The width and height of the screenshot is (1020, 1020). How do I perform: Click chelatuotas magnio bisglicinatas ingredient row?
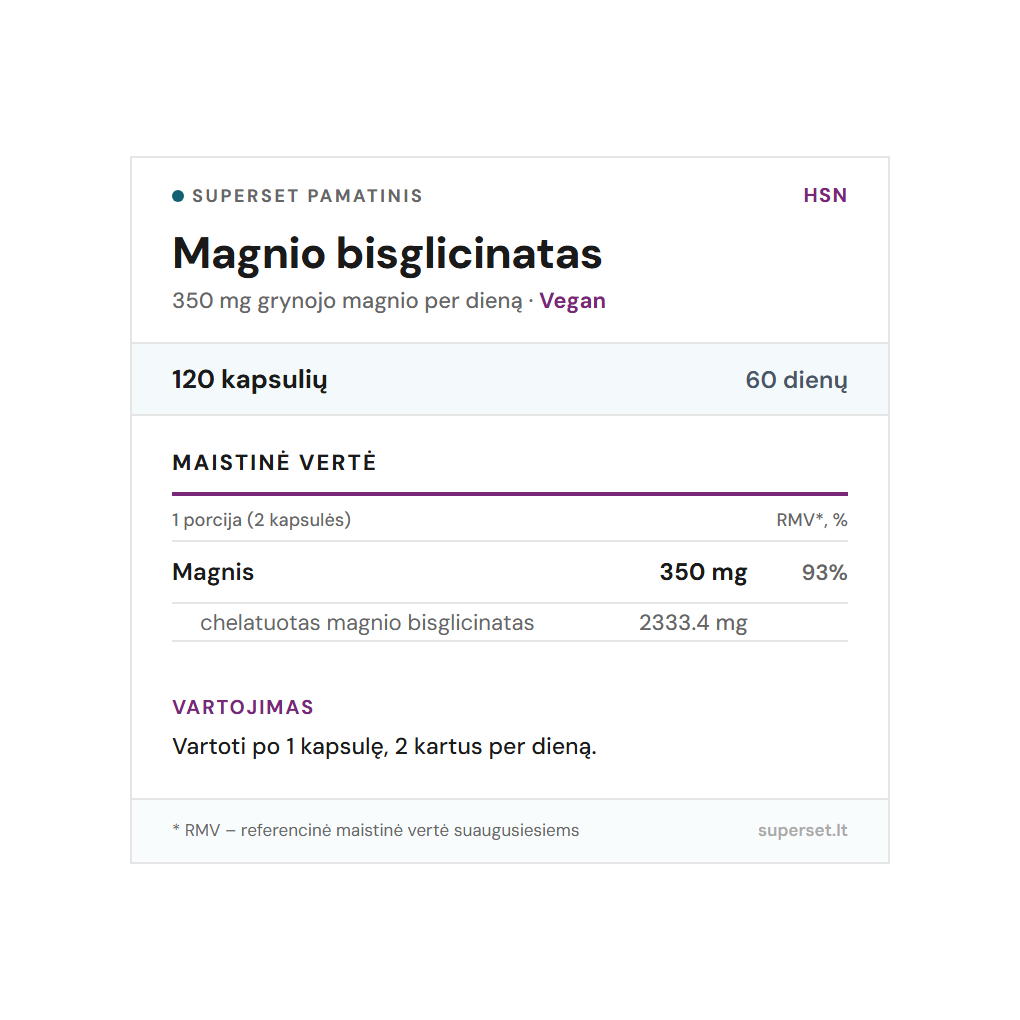[x=367, y=623]
